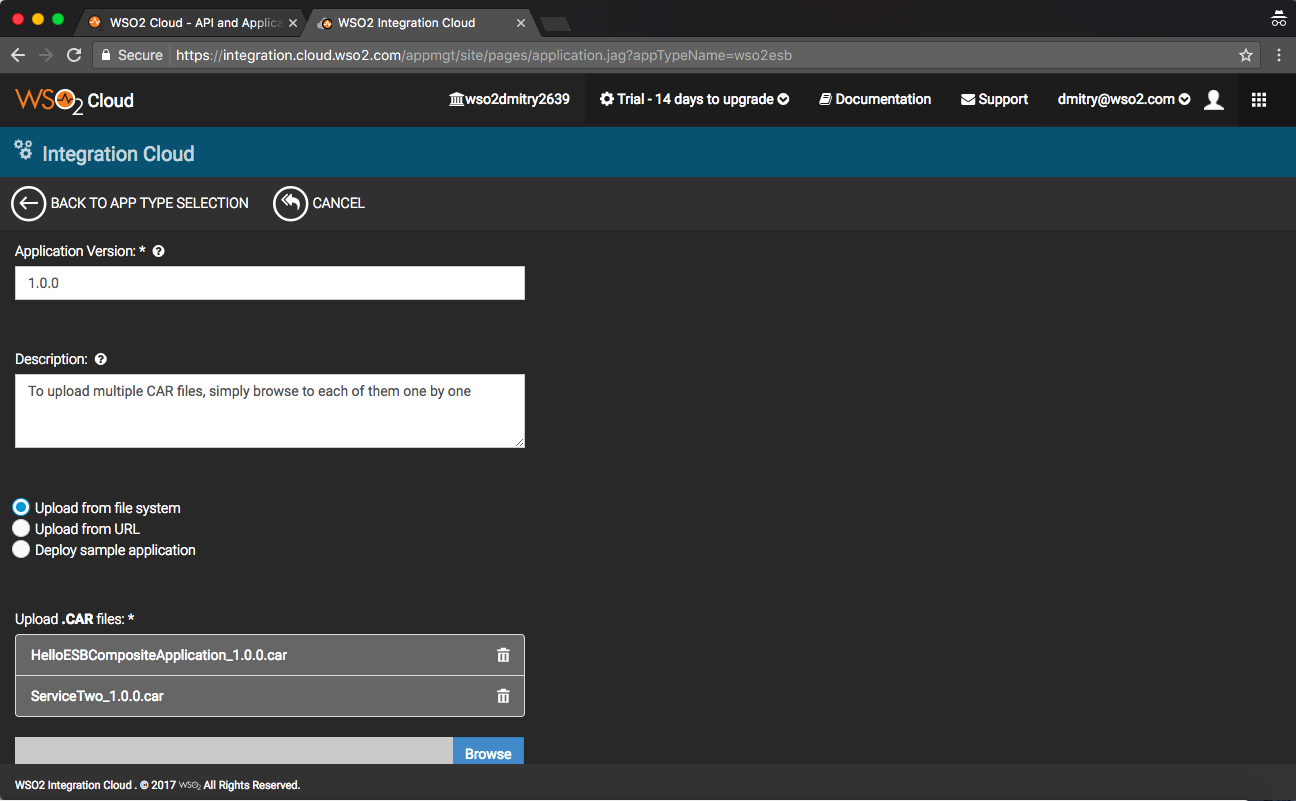Bookmark this page with the star icon

point(1246,55)
